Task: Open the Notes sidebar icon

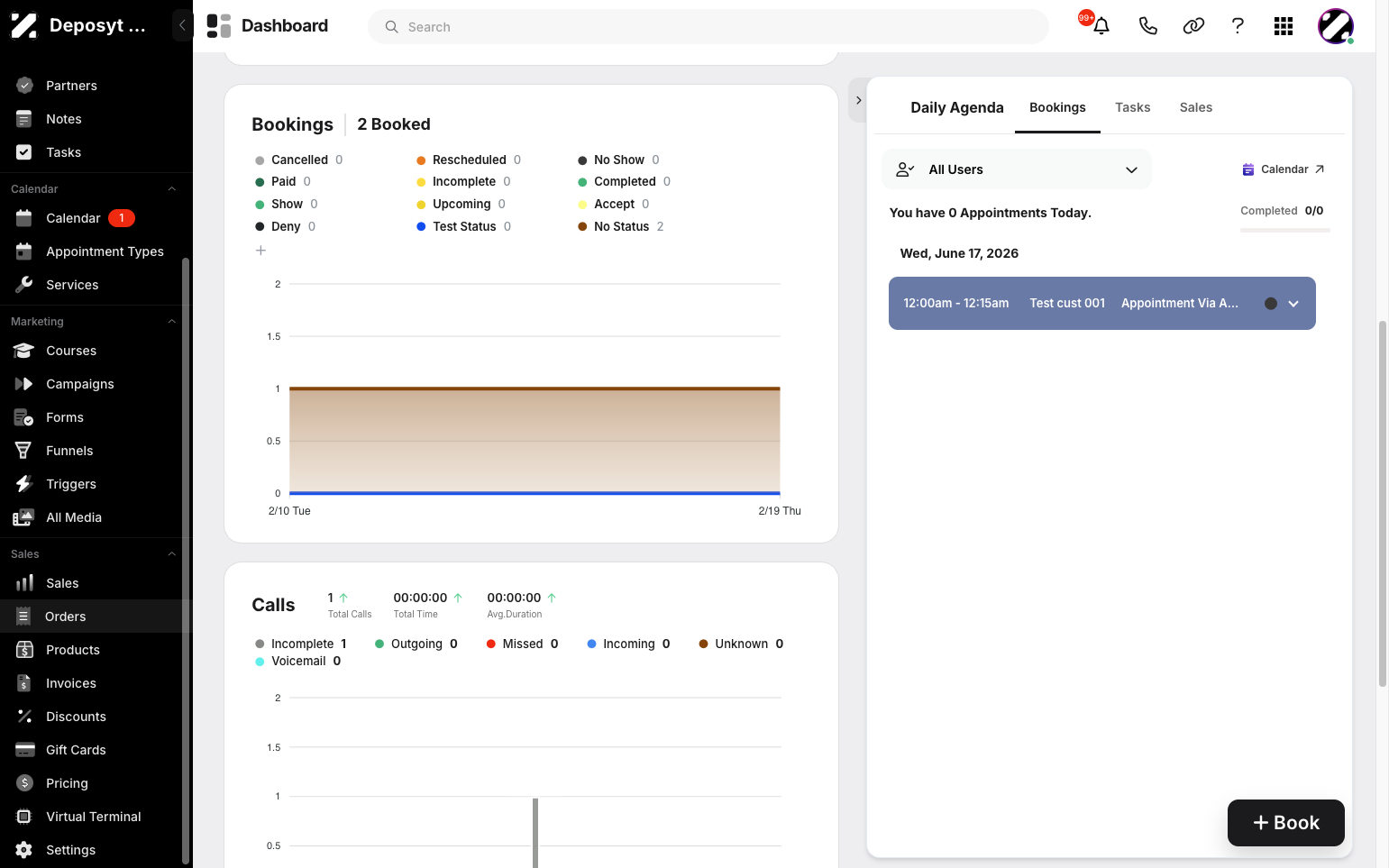Action: [24, 119]
